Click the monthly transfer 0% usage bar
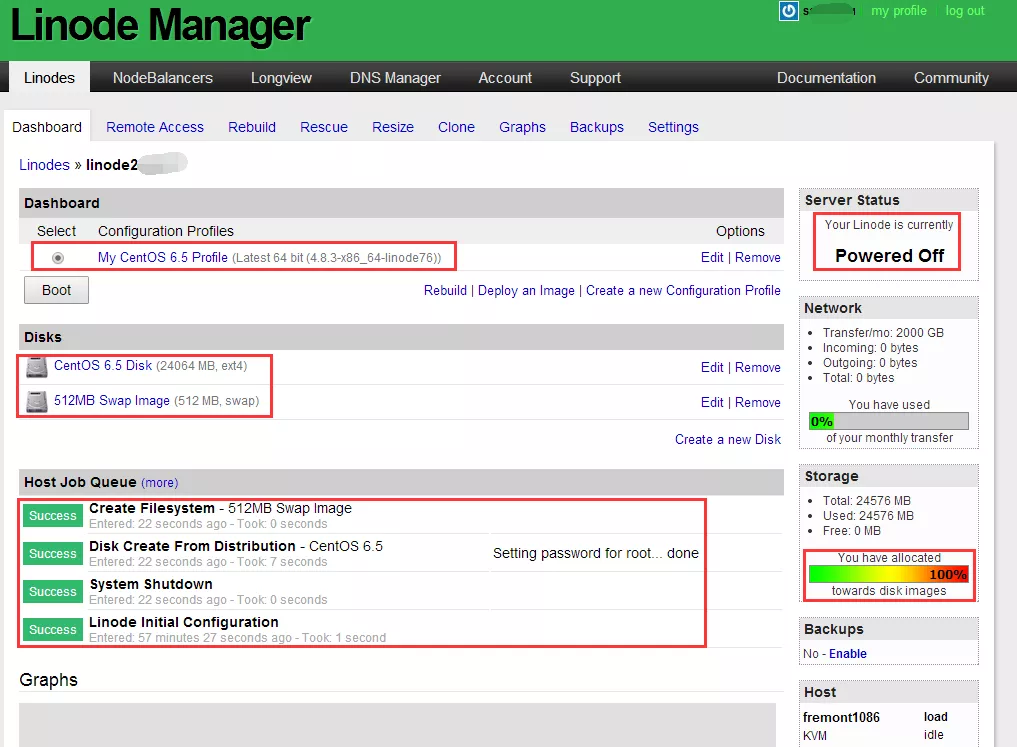The height and width of the screenshot is (747, 1017). click(889, 421)
